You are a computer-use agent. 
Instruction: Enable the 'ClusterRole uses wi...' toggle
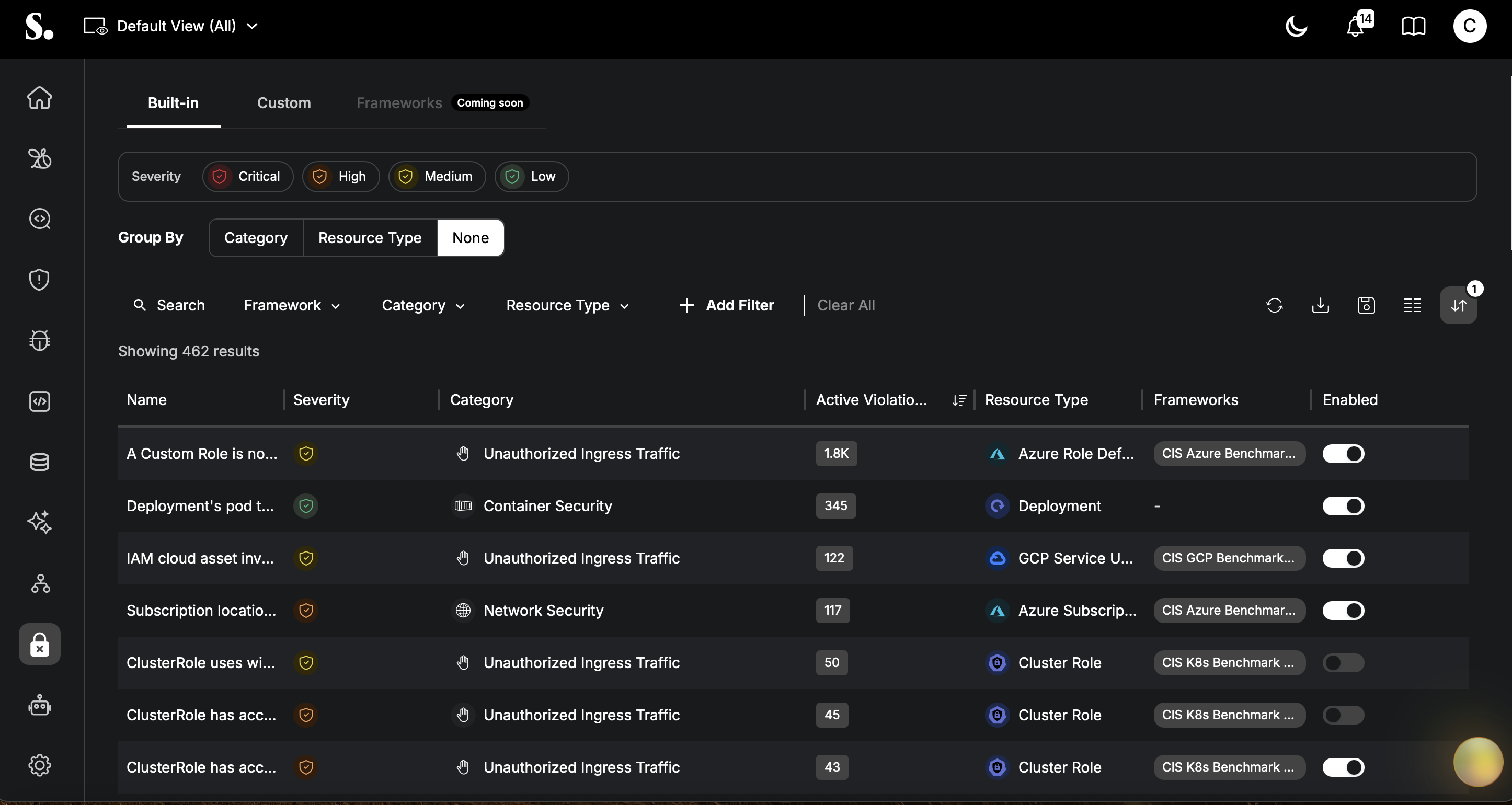pos(1343,662)
